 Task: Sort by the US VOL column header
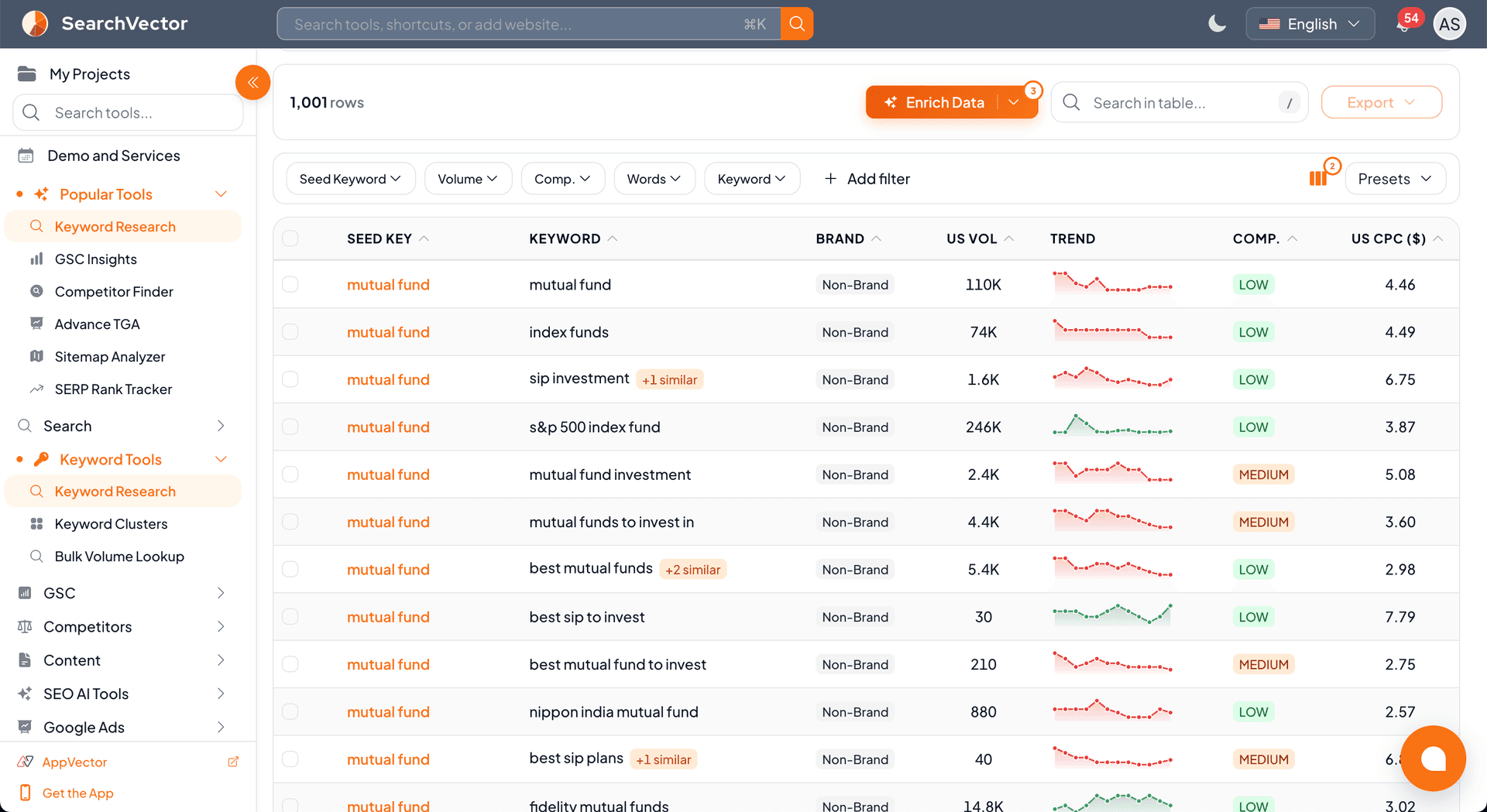980,238
